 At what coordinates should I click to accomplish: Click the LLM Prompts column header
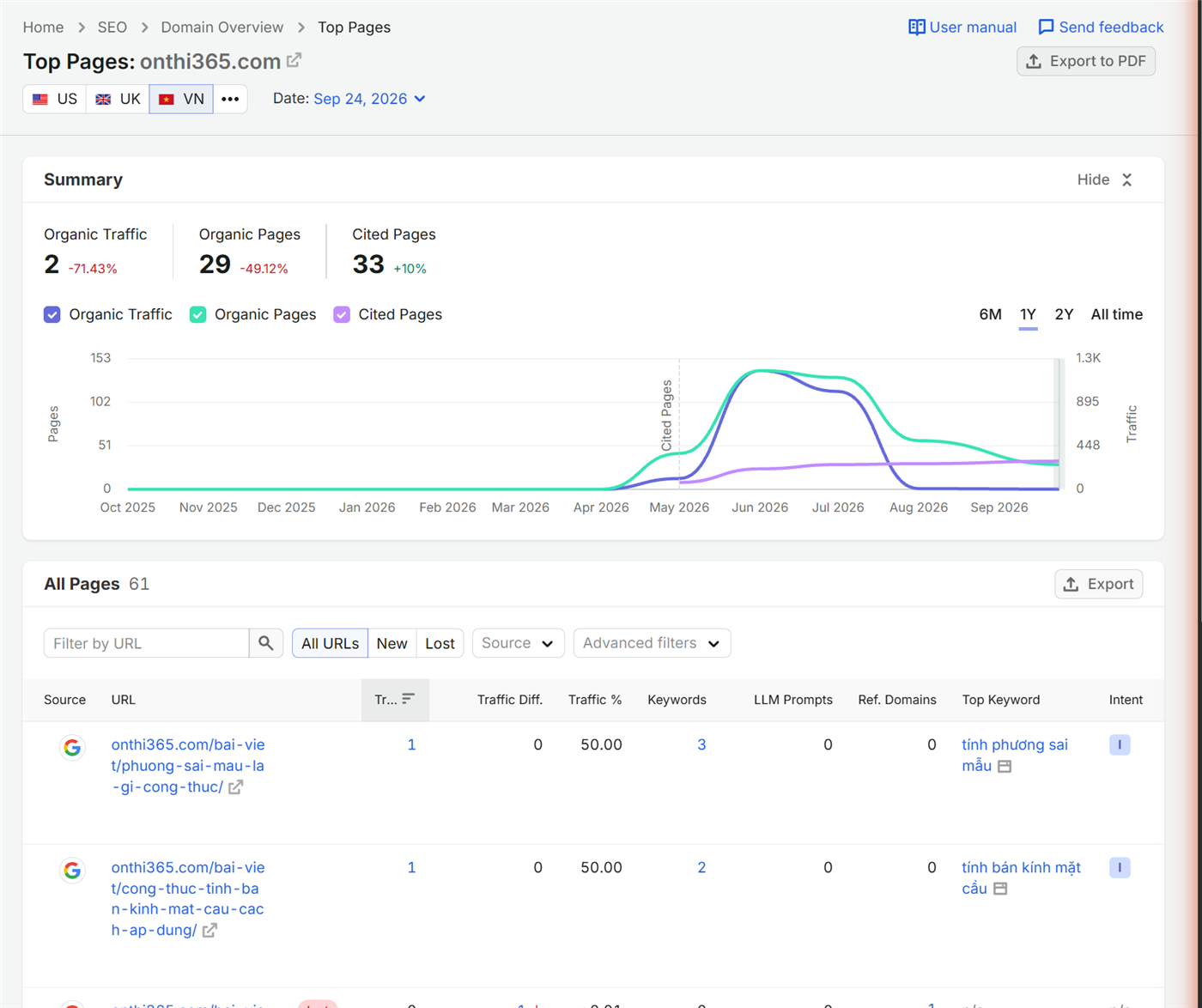click(793, 700)
